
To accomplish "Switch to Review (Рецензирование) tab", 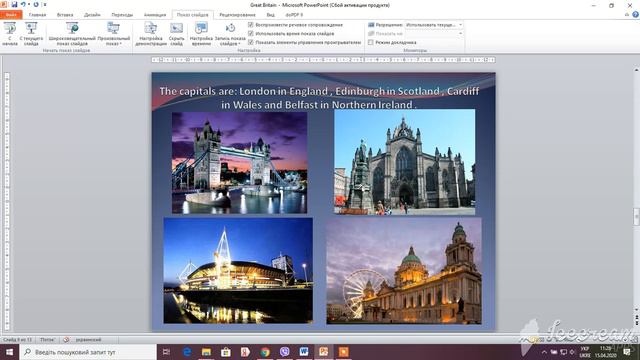I will click(237, 15).
